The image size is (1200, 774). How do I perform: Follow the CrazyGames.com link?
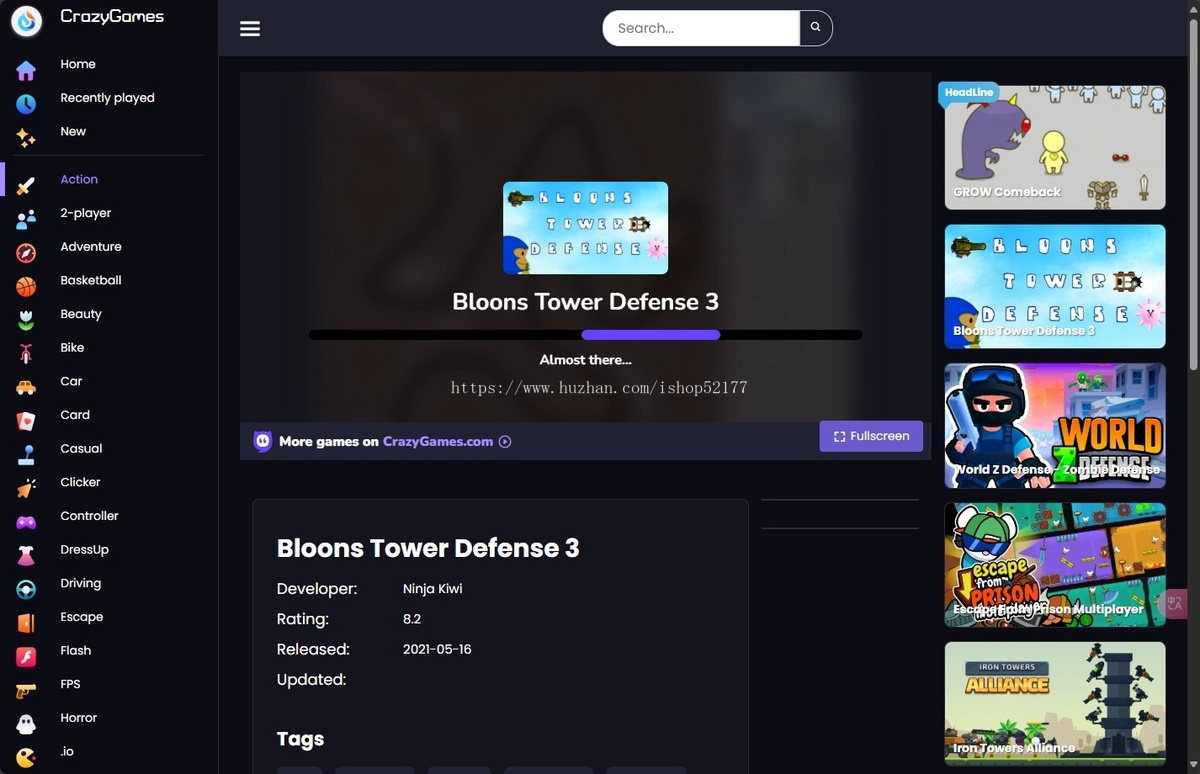(438, 441)
